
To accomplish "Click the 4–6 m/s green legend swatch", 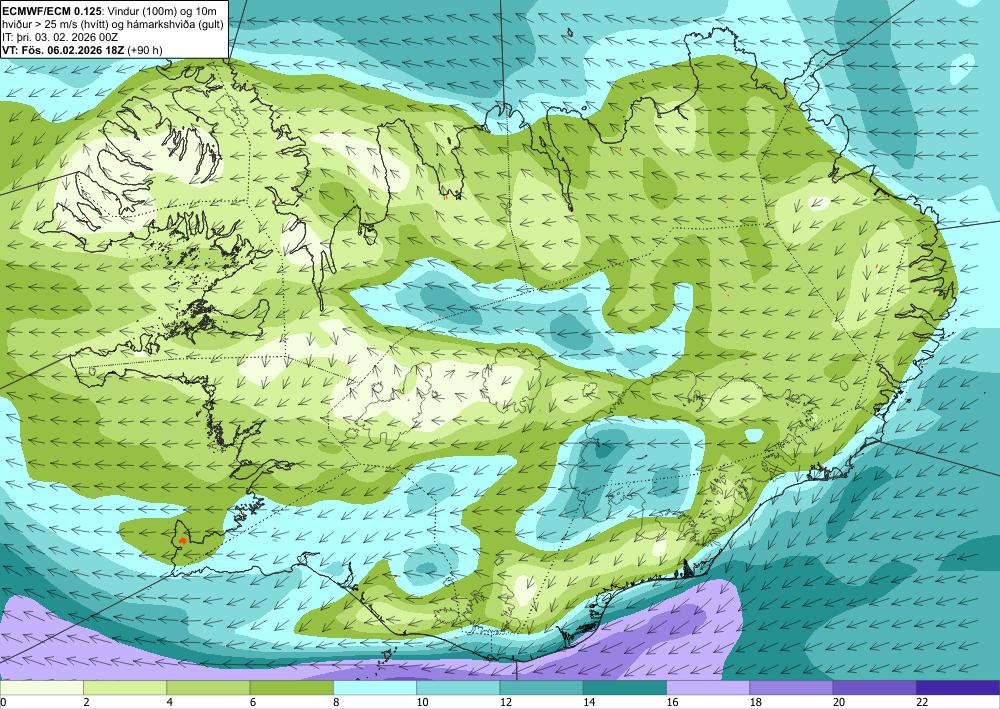I will pos(208,687).
